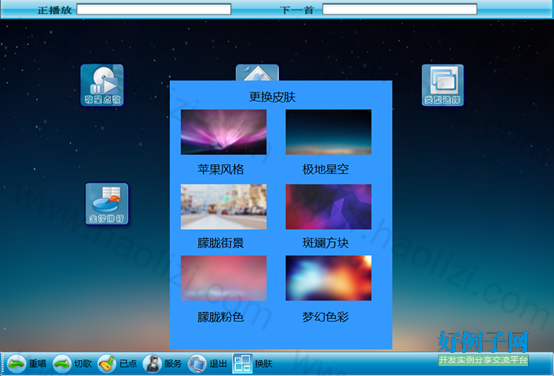Toggle the 换肤 skin change button
Screen dimensions: 554x376
253,364
